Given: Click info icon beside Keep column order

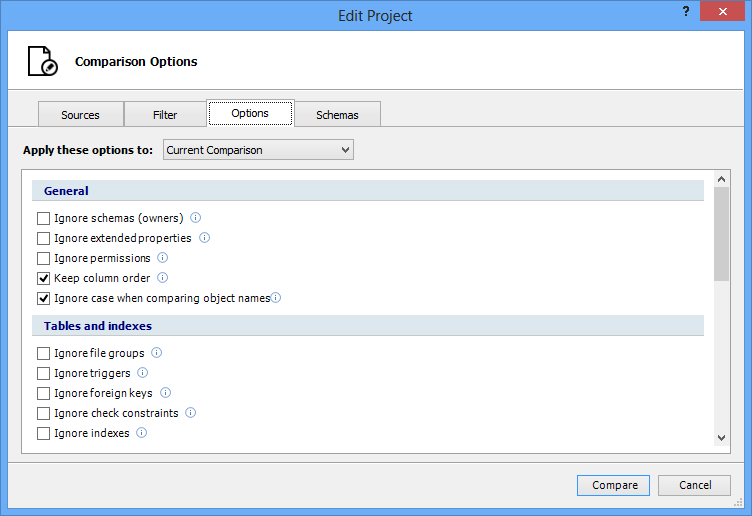Looking at the screenshot, I should click(163, 278).
